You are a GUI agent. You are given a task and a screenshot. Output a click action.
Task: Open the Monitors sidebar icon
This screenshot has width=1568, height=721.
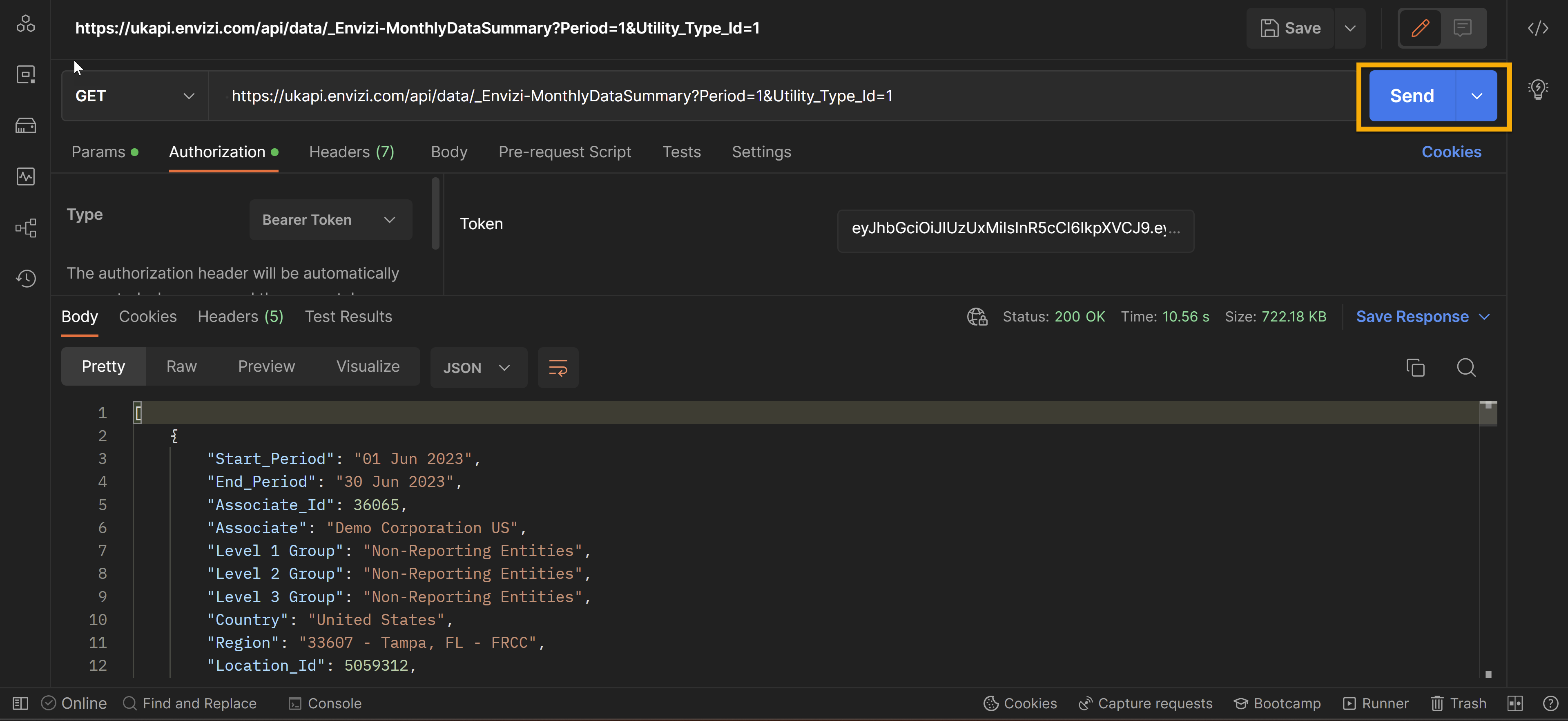pyautogui.click(x=26, y=176)
